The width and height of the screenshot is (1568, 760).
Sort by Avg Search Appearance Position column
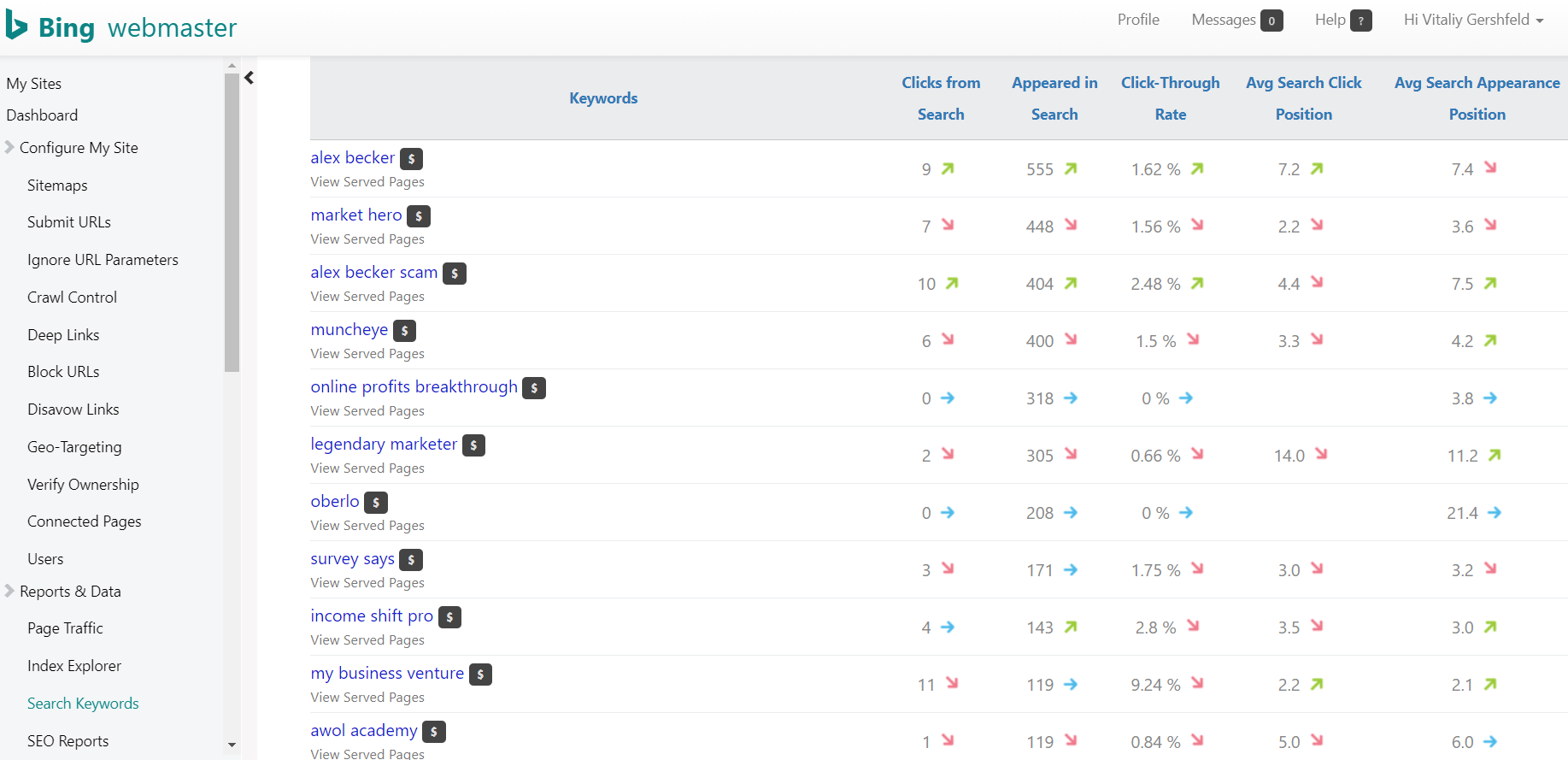tap(1477, 98)
